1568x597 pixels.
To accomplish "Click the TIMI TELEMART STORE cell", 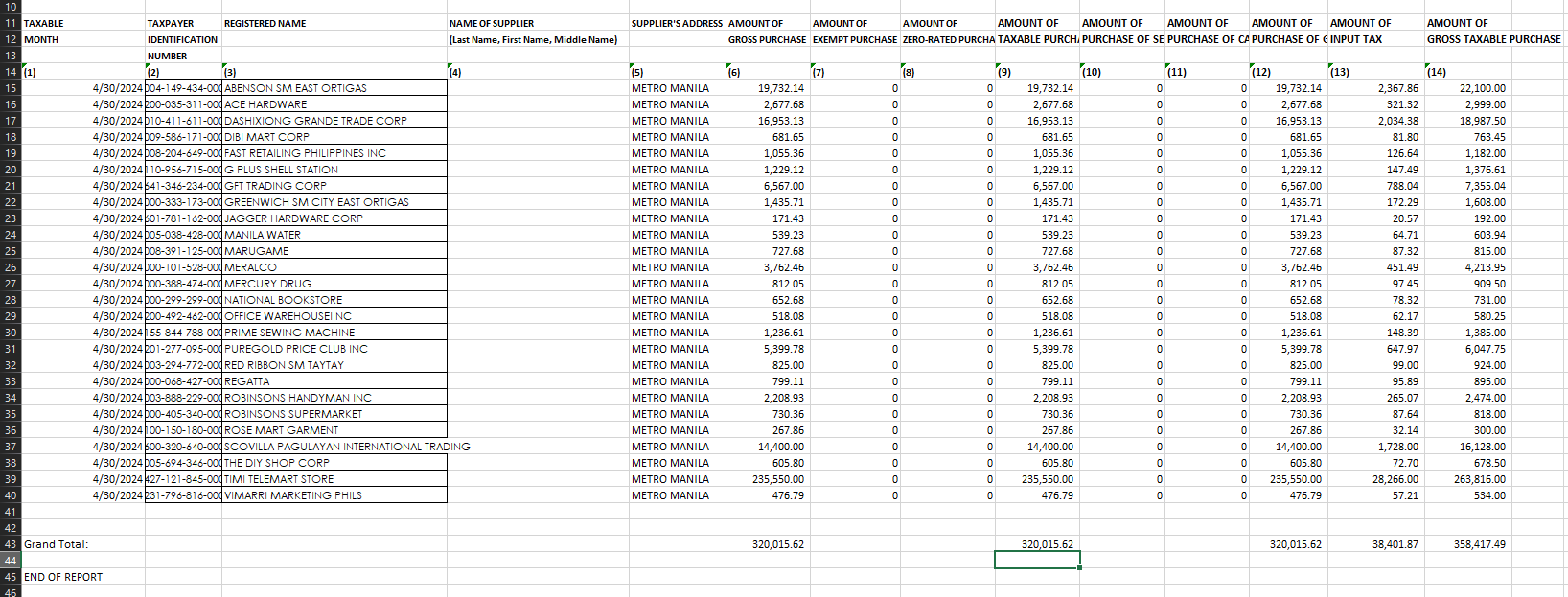I will (334, 479).
